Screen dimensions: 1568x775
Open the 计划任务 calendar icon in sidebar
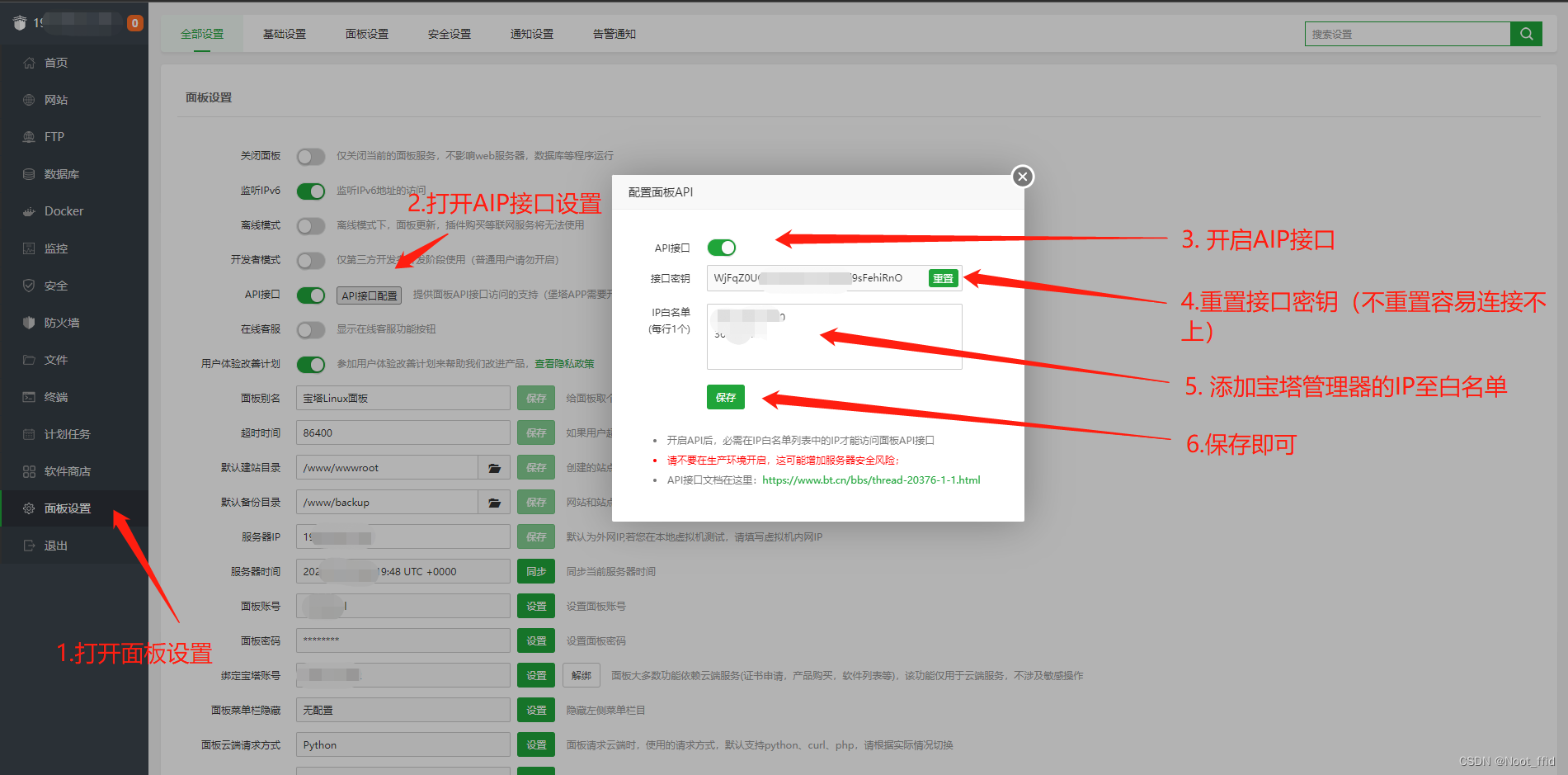30,434
